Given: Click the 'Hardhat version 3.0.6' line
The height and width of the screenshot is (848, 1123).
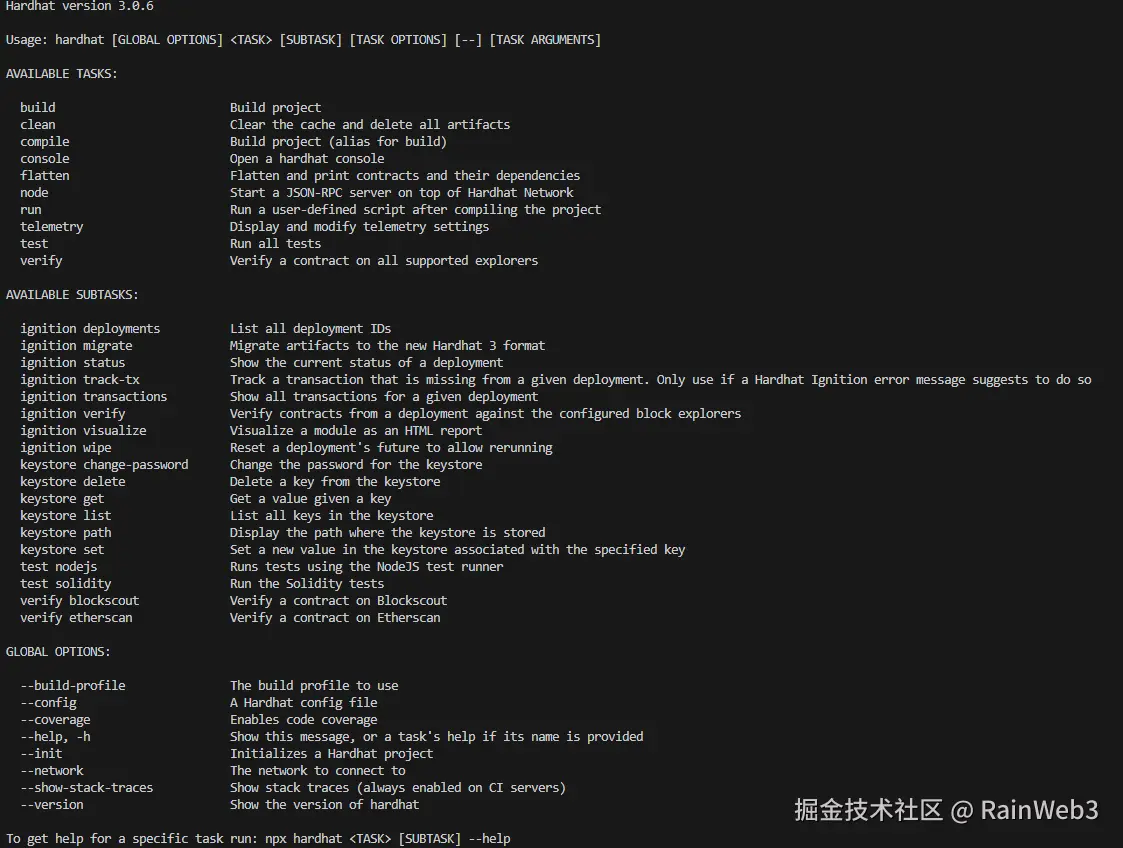Looking at the screenshot, I should (x=80, y=6).
